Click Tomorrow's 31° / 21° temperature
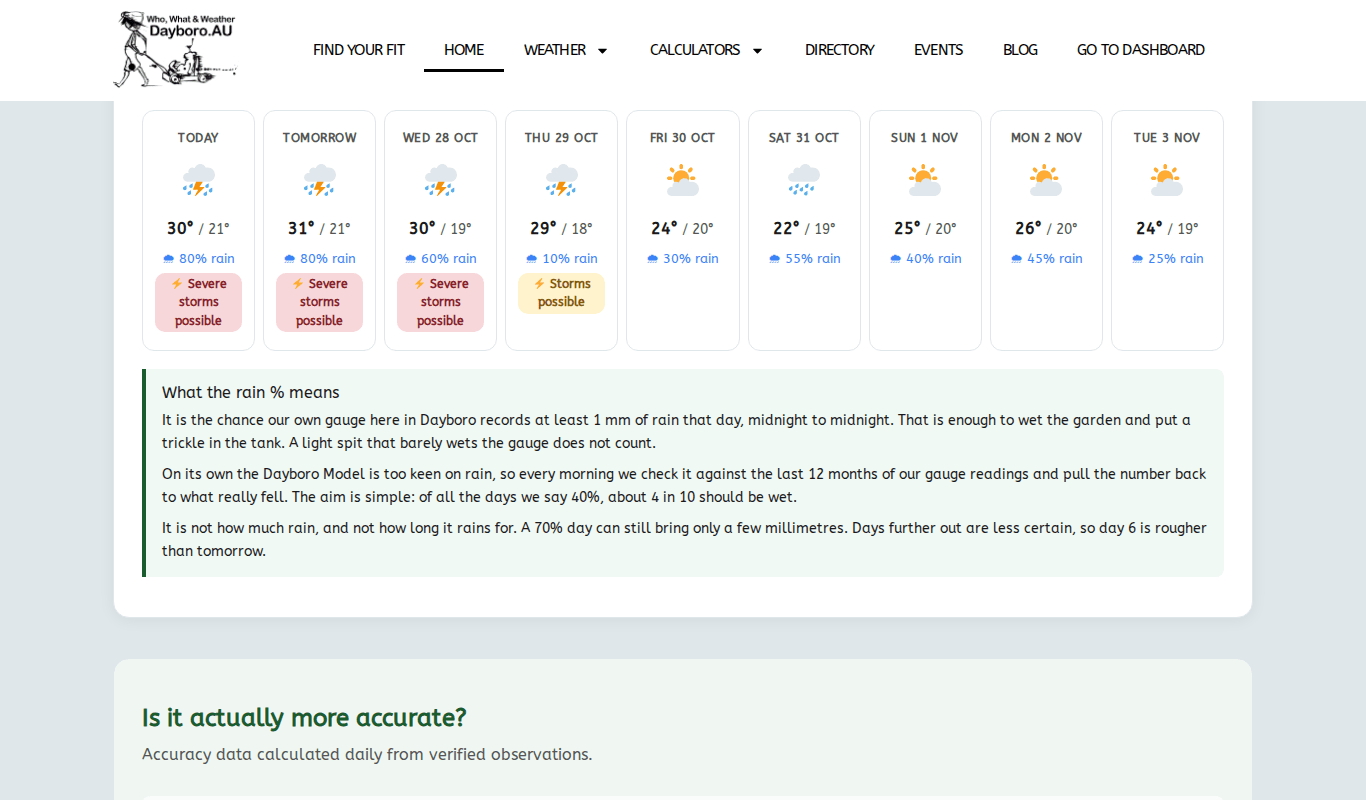Screen dimensions: 1366x800 319,229
